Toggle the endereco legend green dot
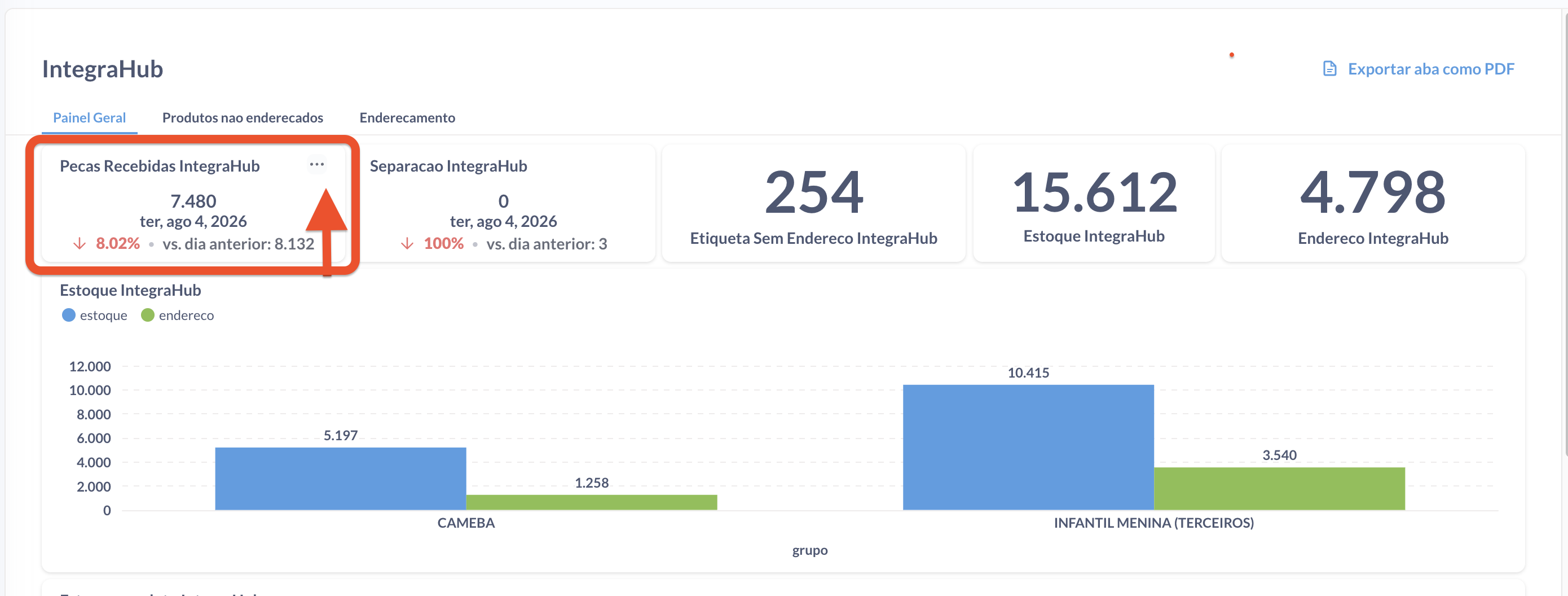This screenshot has height=596, width=1568. point(147,315)
